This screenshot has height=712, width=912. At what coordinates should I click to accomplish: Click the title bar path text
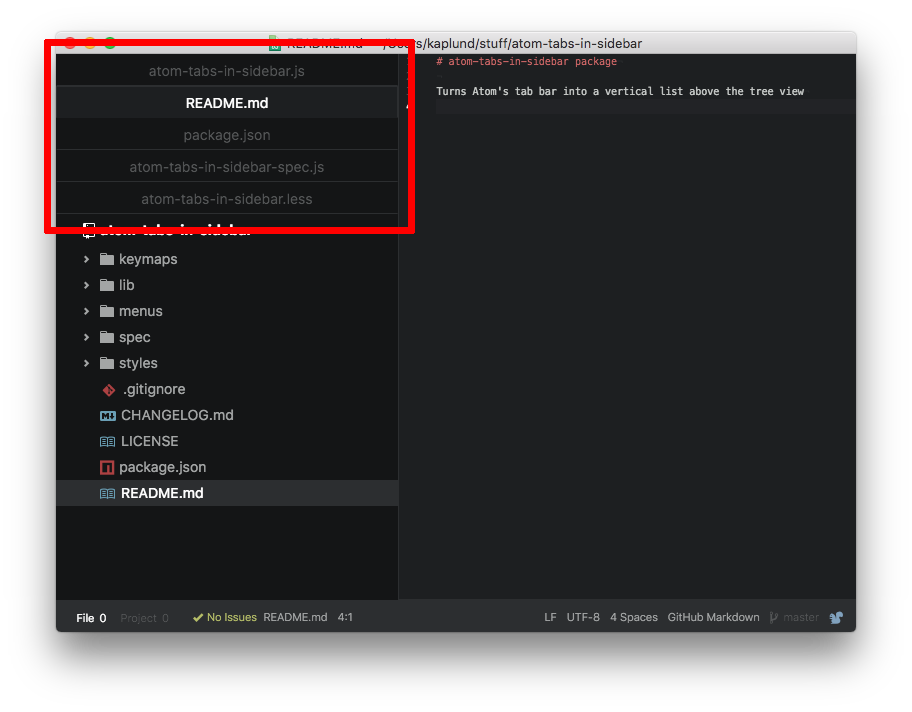pyautogui.click(x=514, y=44)
